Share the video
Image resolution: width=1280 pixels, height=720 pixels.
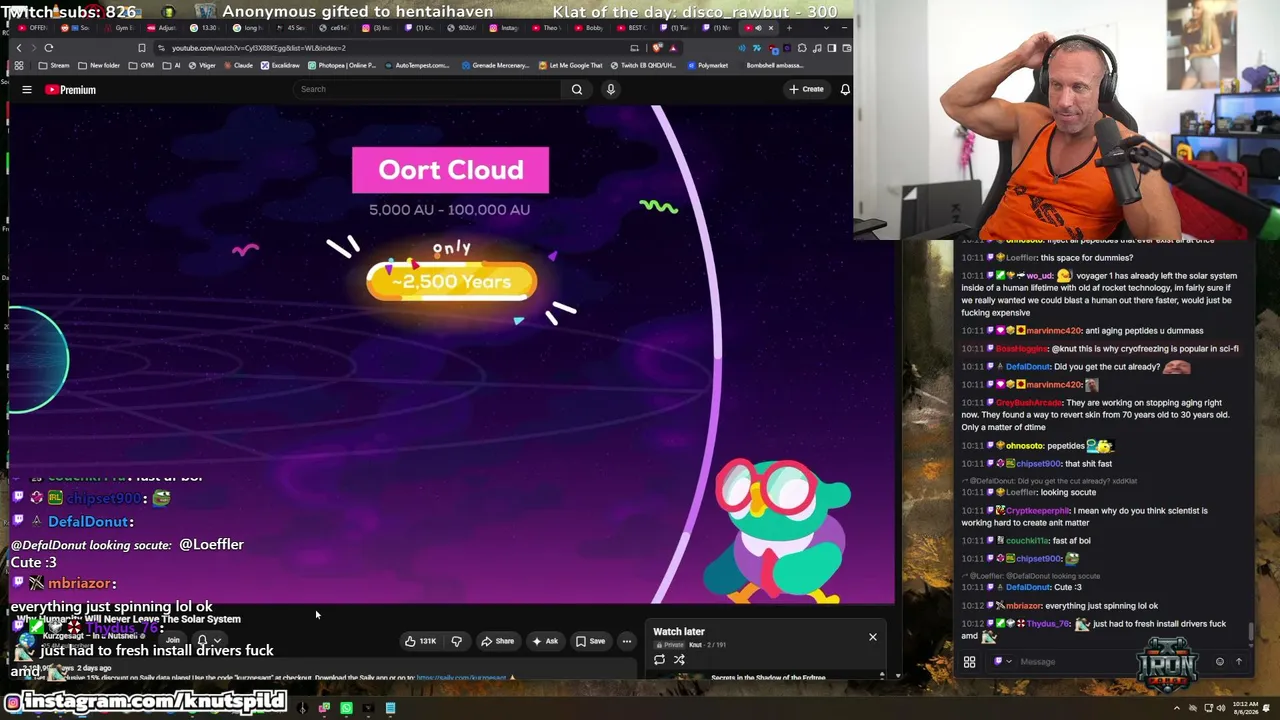(x=497, y=641)
